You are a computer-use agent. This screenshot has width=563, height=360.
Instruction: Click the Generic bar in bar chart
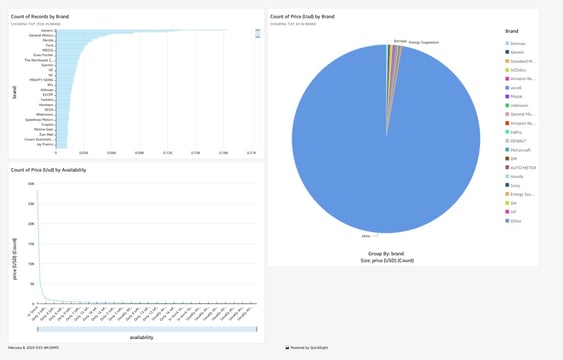[142, 30]
